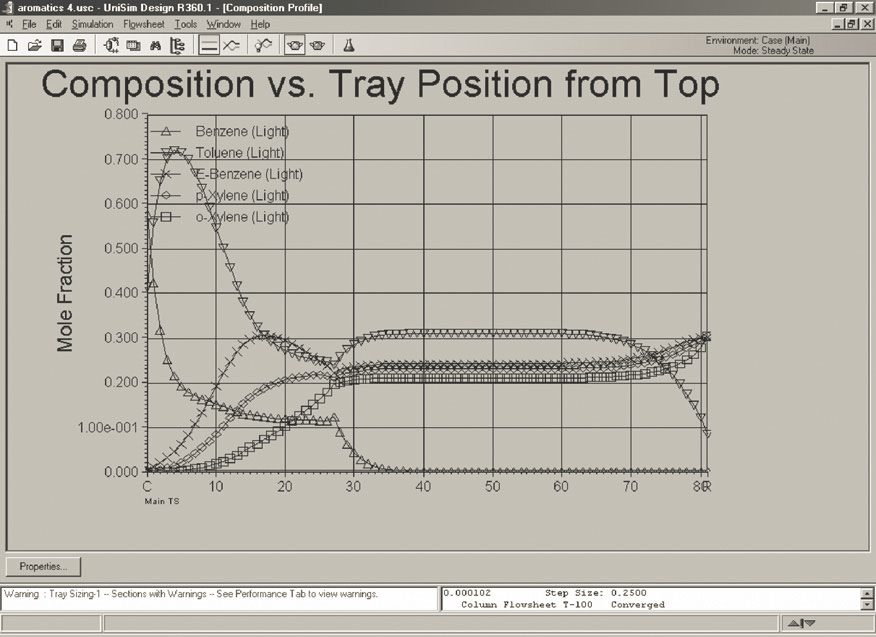
Task: Click the Open Case folder icon
Action: point(35,45)
